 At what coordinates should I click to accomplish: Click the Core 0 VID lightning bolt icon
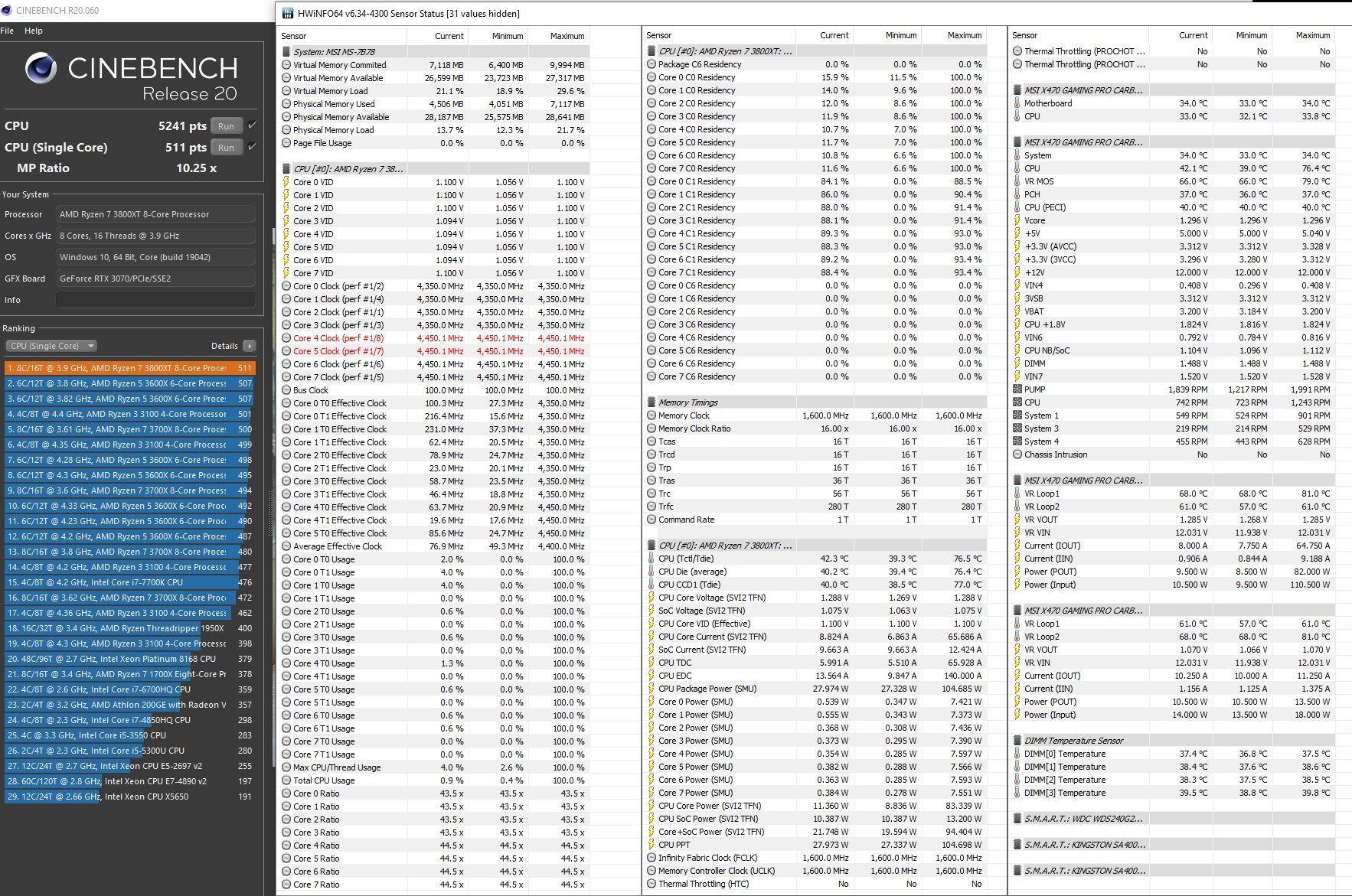coord(287,182)
